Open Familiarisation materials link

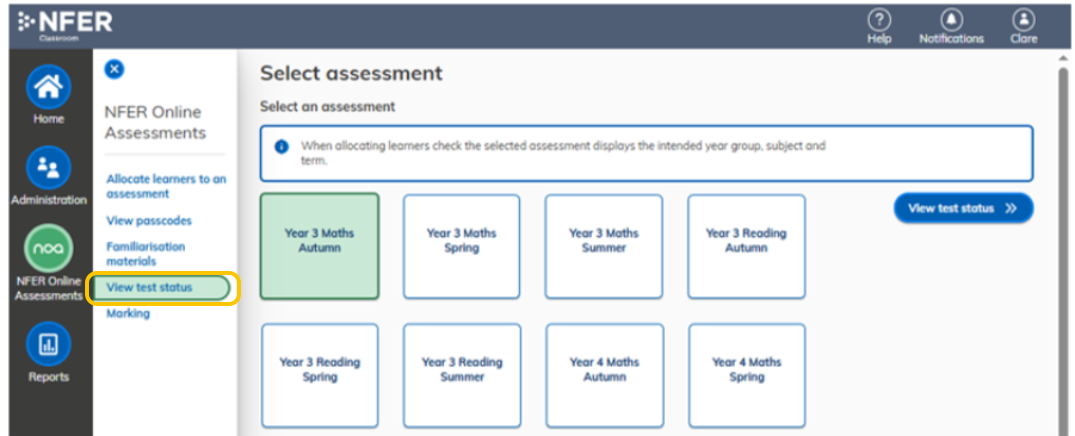[x=145, y=254]
